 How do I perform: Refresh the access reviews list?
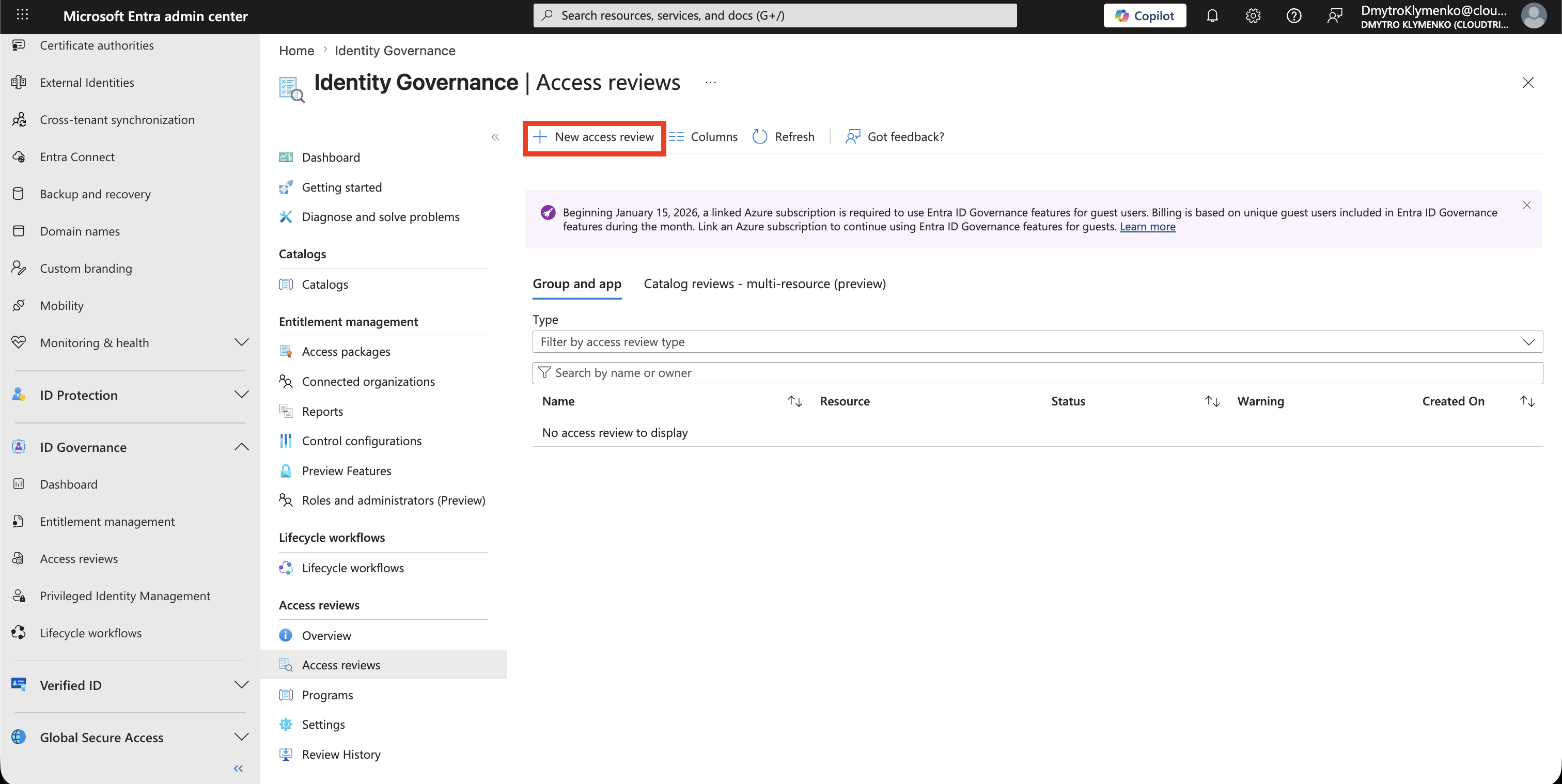tap(784, 137)
